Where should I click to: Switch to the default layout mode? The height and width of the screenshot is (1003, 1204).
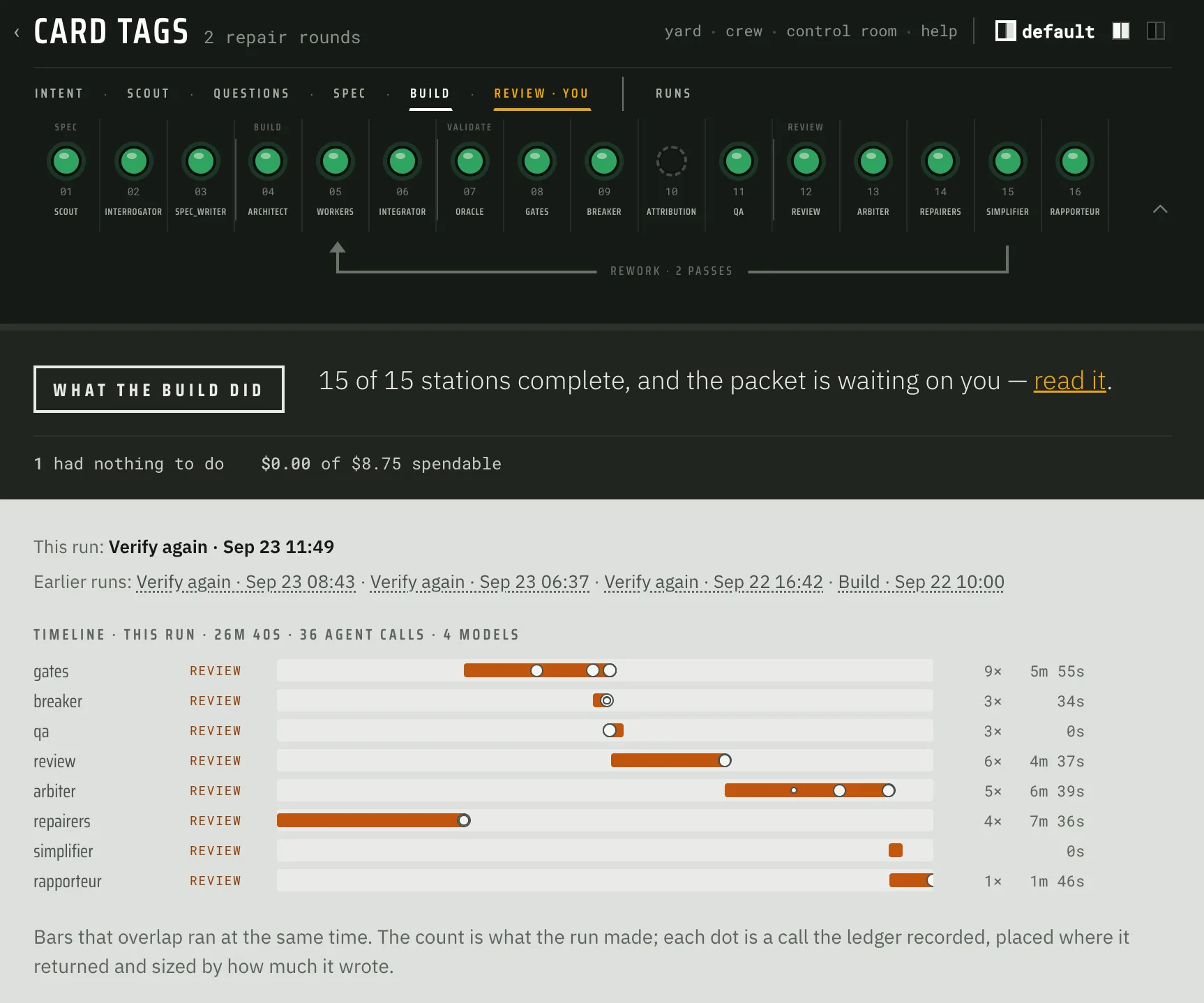[1045, 31]
